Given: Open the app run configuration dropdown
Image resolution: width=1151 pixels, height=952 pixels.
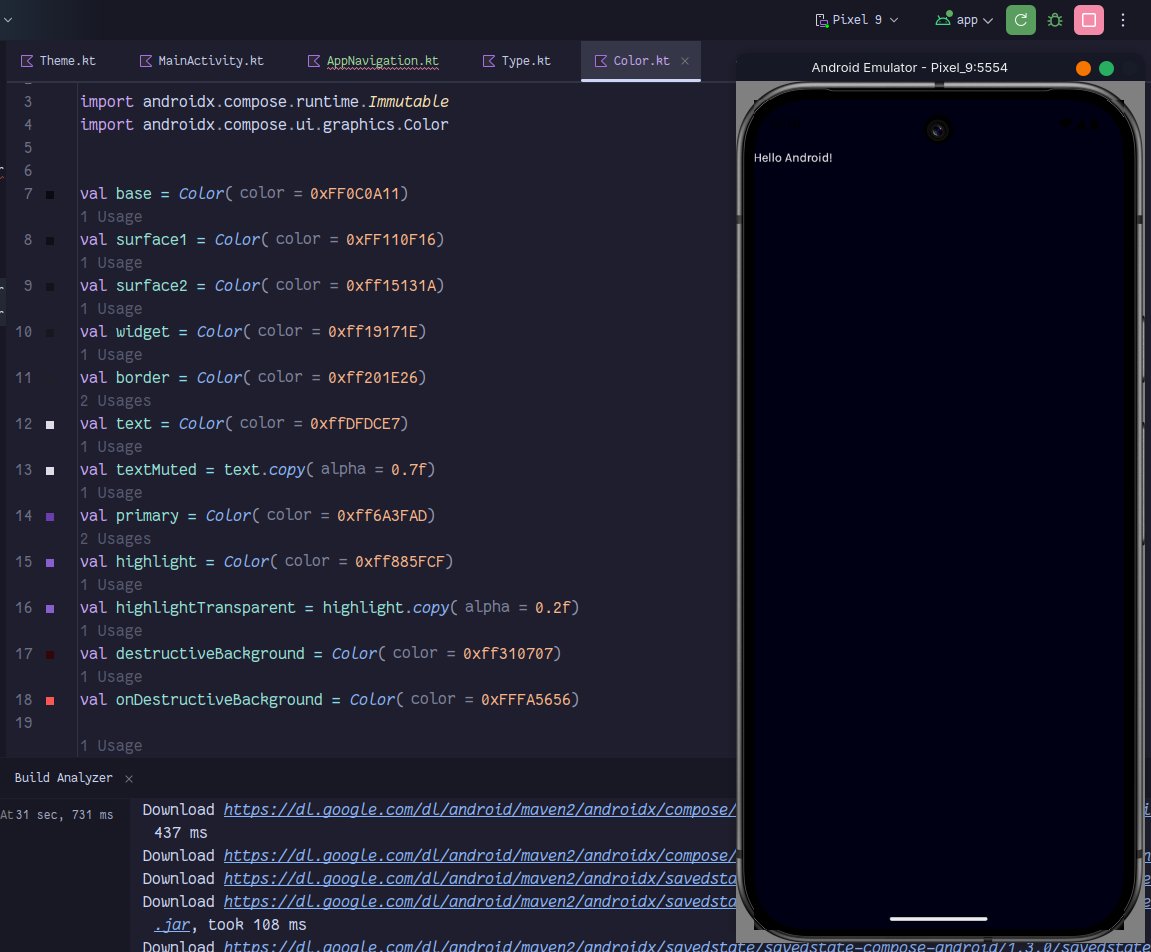Looking at the screenshot, I should click(965, 20).
